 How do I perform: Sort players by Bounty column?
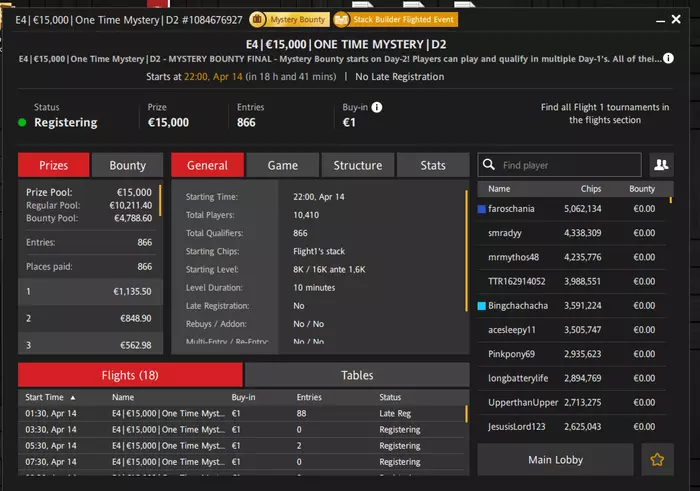tap(642, 189)
